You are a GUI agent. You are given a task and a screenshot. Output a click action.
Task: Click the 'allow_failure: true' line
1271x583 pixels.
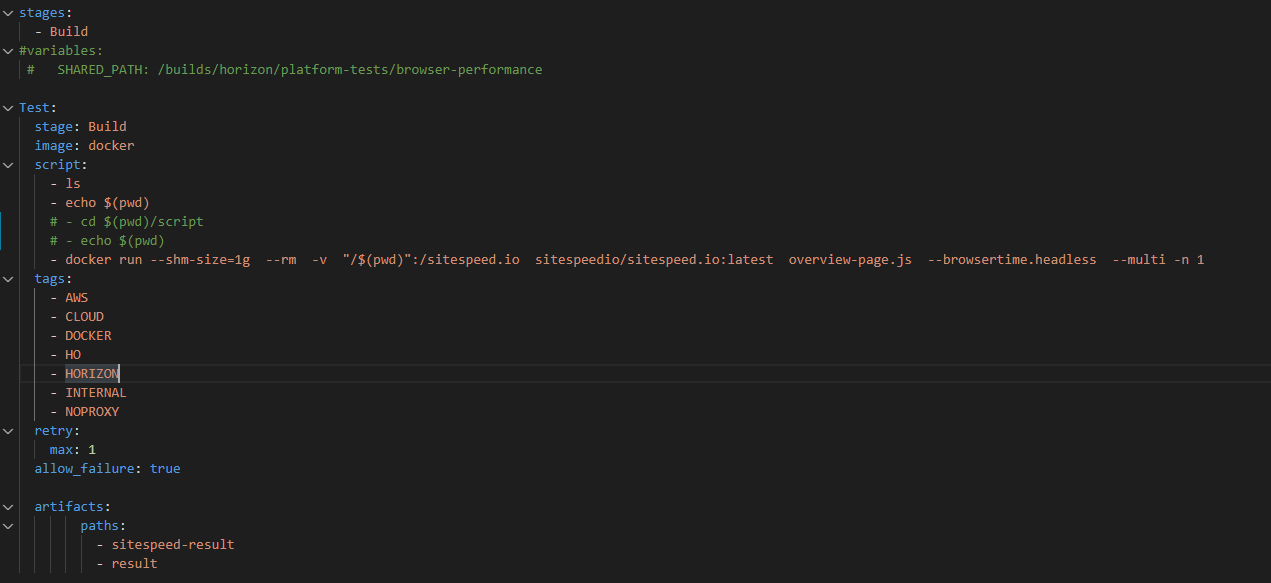(107, 469)
